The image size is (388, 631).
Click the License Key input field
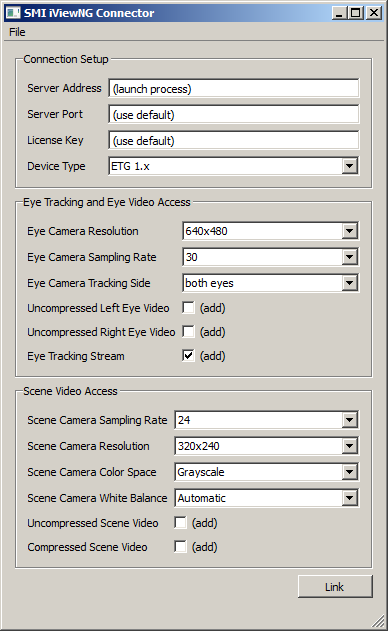[x=234, y=140]
